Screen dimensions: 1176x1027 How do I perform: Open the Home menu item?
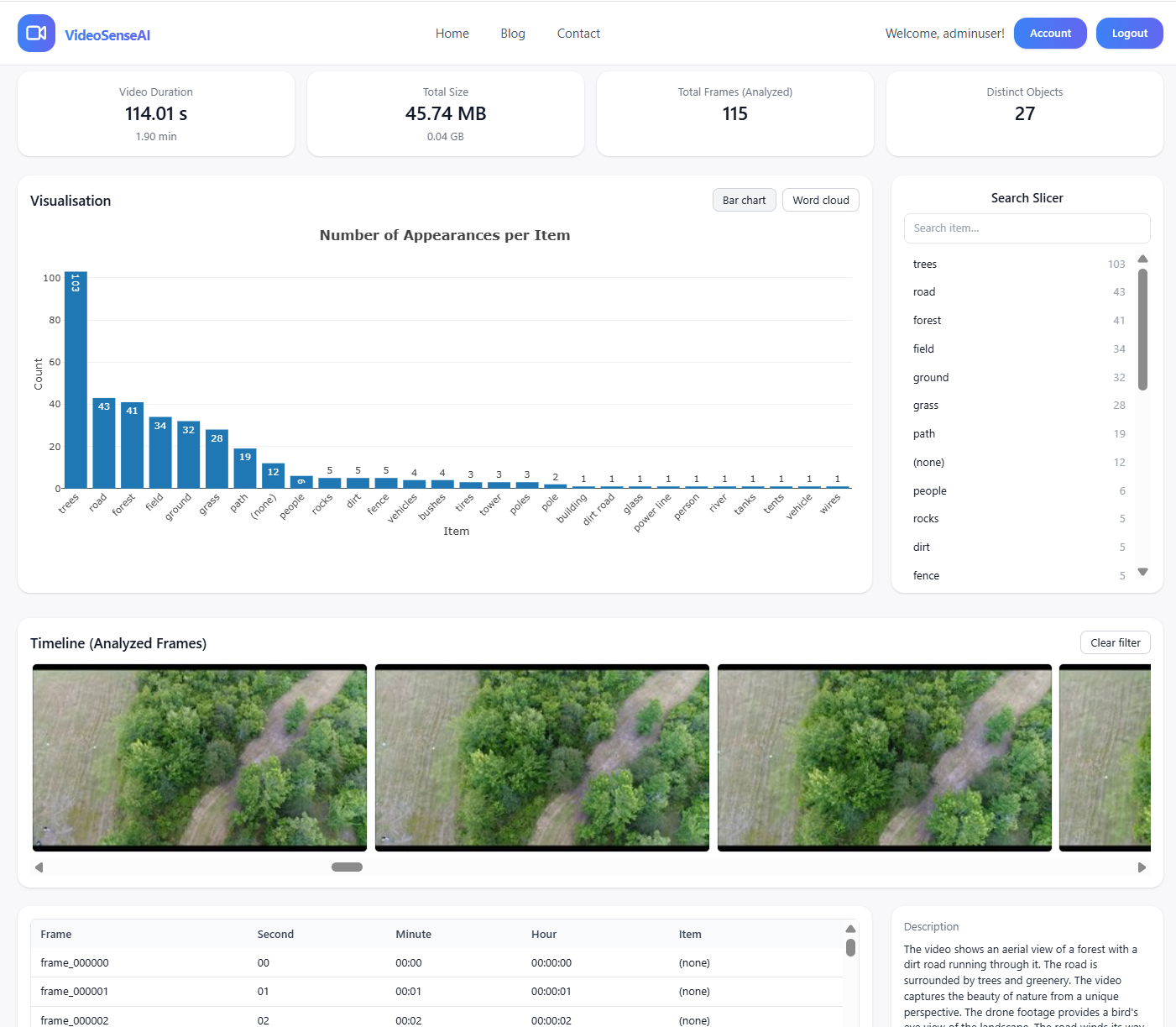click(x=452, y=34)
